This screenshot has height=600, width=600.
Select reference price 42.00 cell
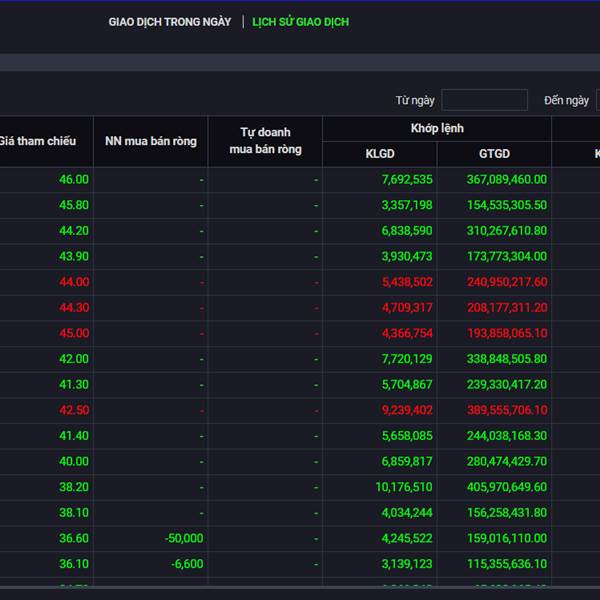click(x=74, y=359)
